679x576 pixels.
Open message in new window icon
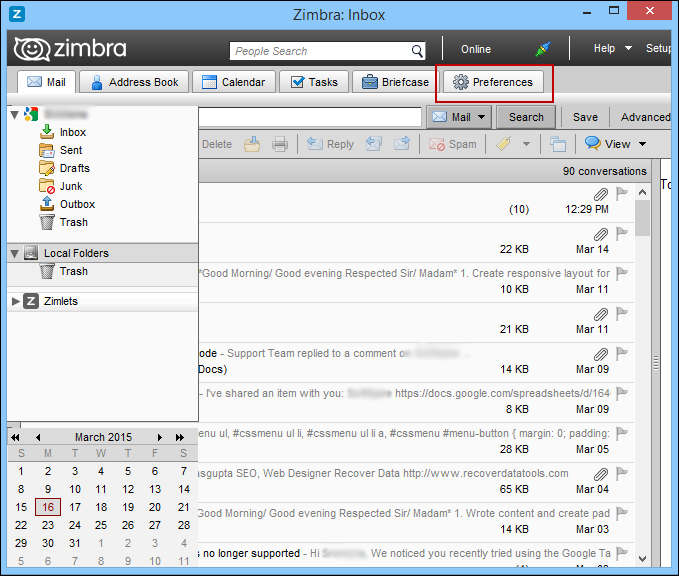coord(557,144)
